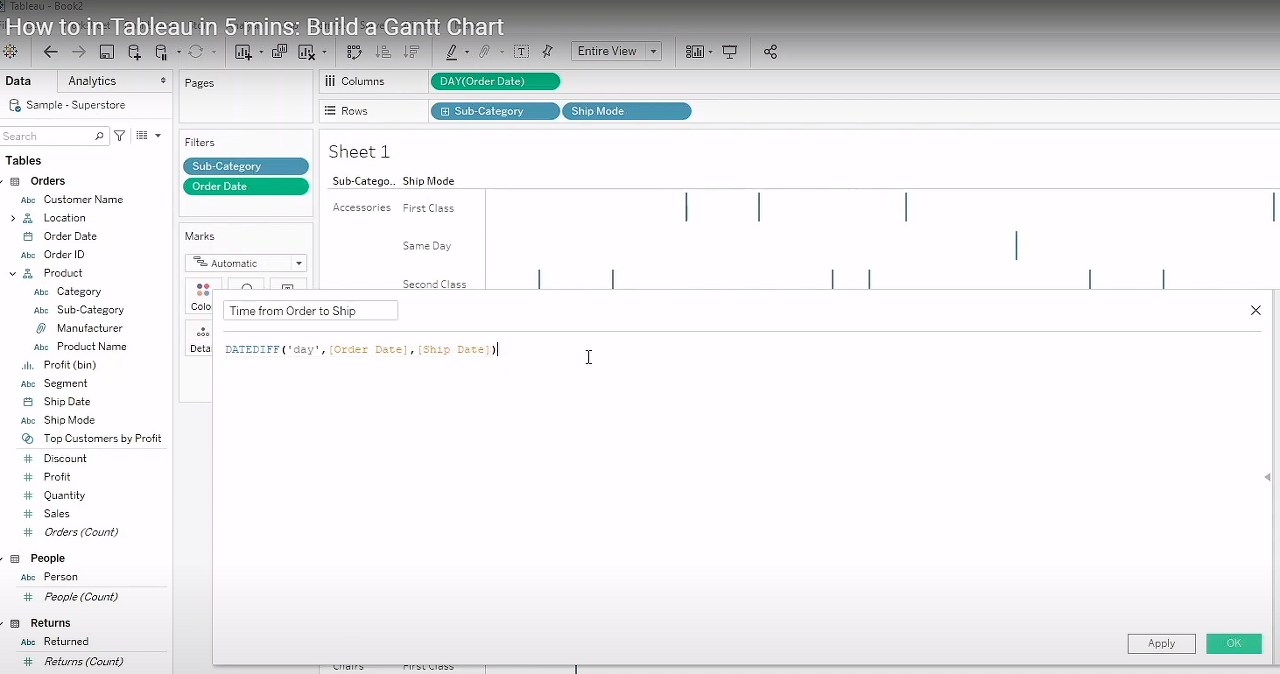The image size is (1280, 674).
Task: Switch to the Data tab
Action: 18,81
